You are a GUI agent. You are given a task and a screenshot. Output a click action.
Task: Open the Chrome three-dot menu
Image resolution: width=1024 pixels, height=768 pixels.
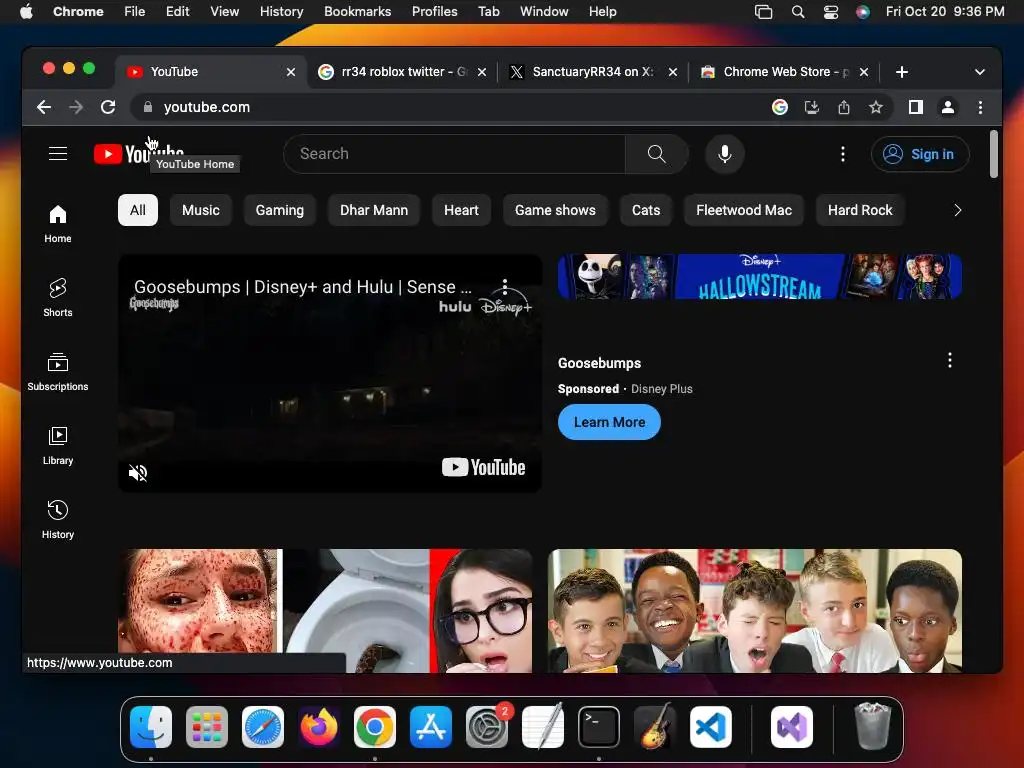980,107
